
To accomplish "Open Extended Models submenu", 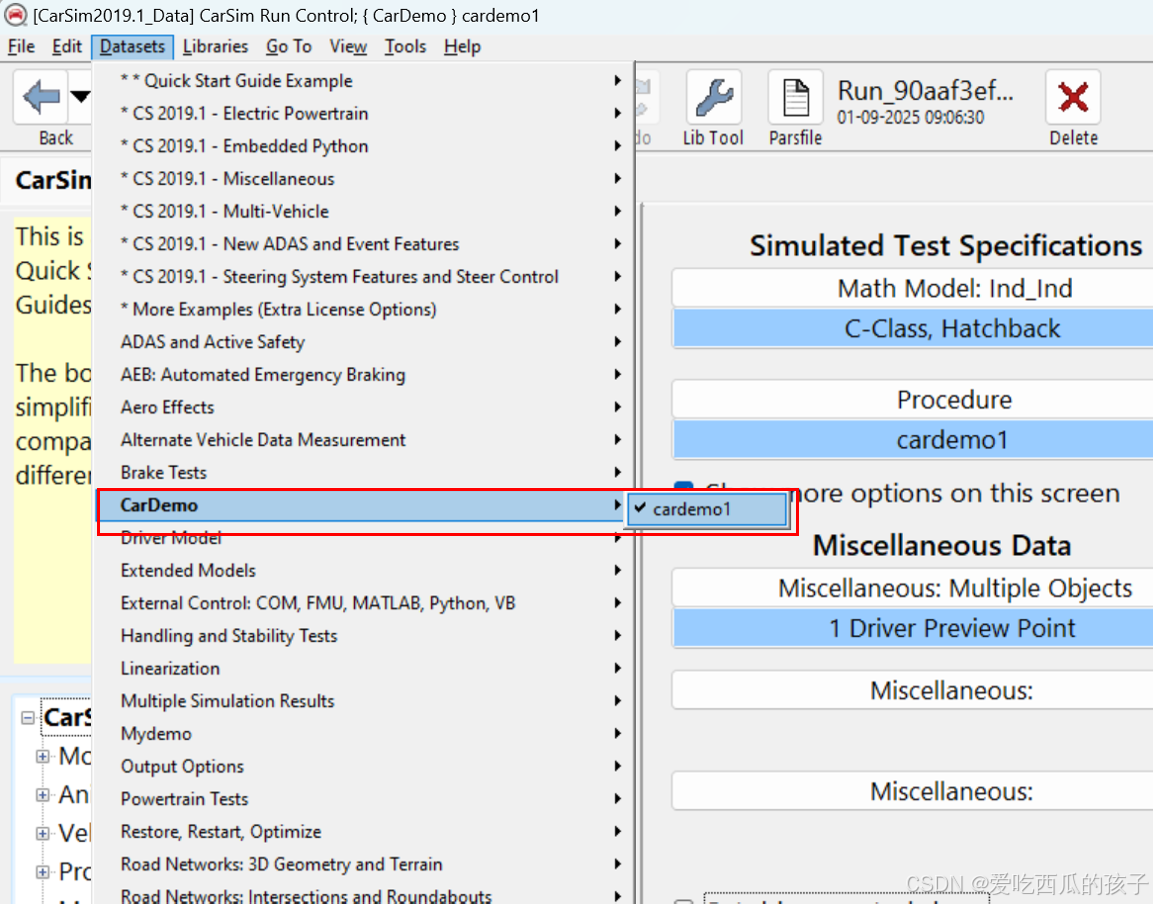I will (362, 570).
